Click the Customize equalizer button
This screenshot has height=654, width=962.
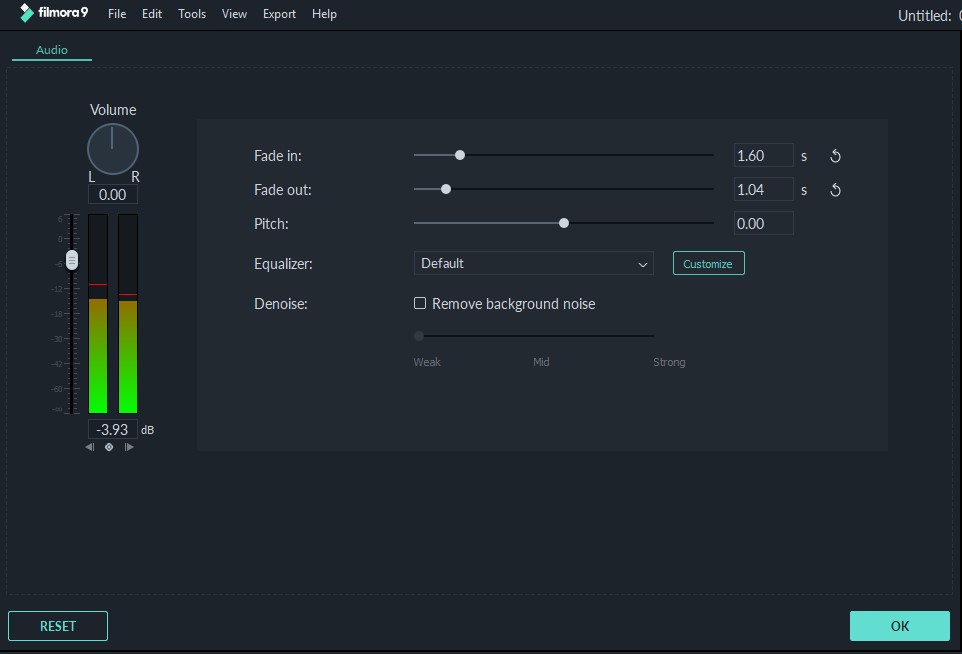tap(708, 263)
